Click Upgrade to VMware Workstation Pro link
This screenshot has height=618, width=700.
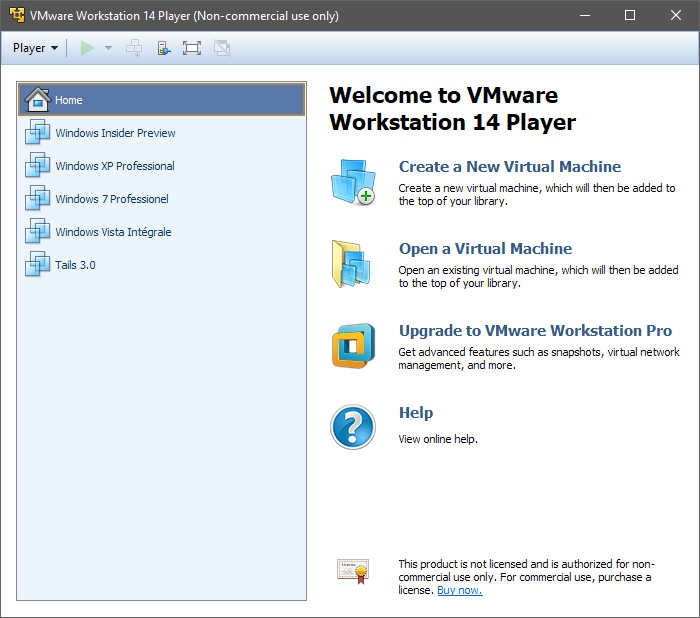(535, 331)
